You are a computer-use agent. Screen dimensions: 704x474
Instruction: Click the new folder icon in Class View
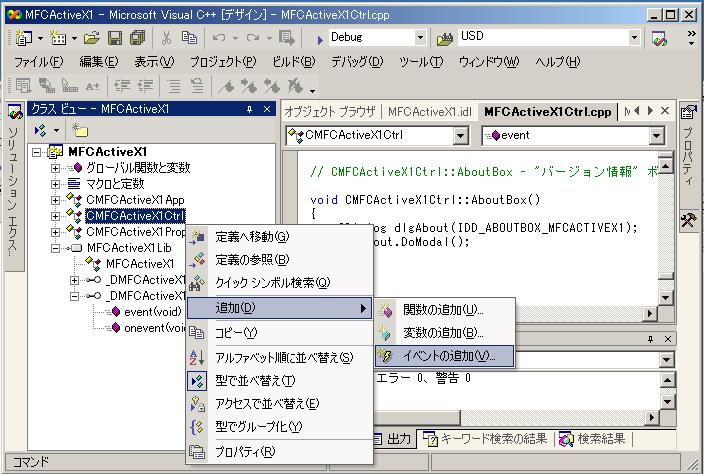[80, 131]
